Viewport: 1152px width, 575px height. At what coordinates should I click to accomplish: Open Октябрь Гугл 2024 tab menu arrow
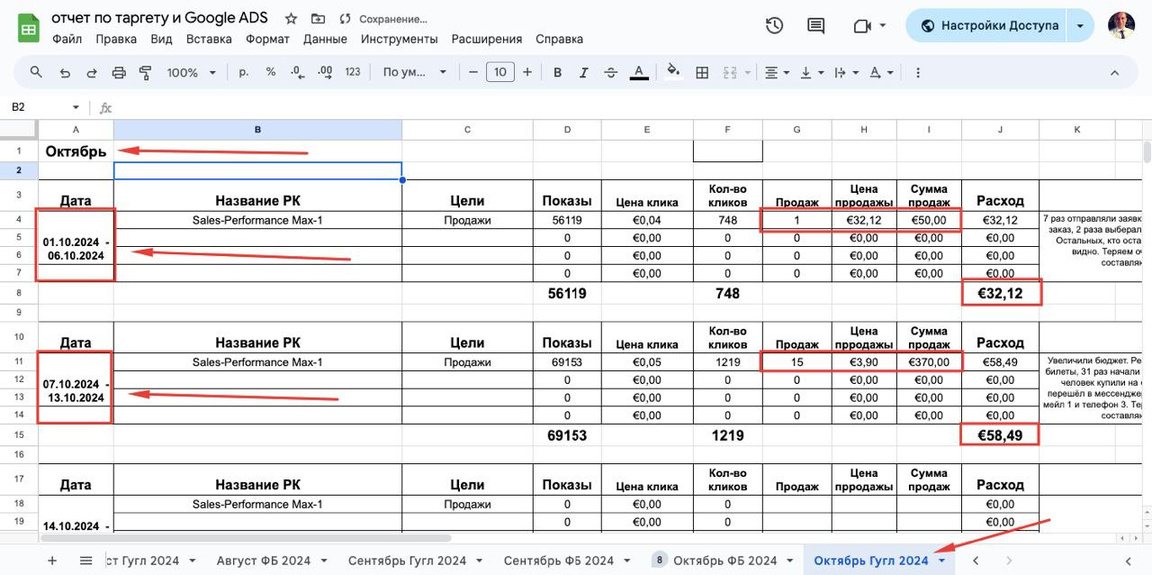942,561
